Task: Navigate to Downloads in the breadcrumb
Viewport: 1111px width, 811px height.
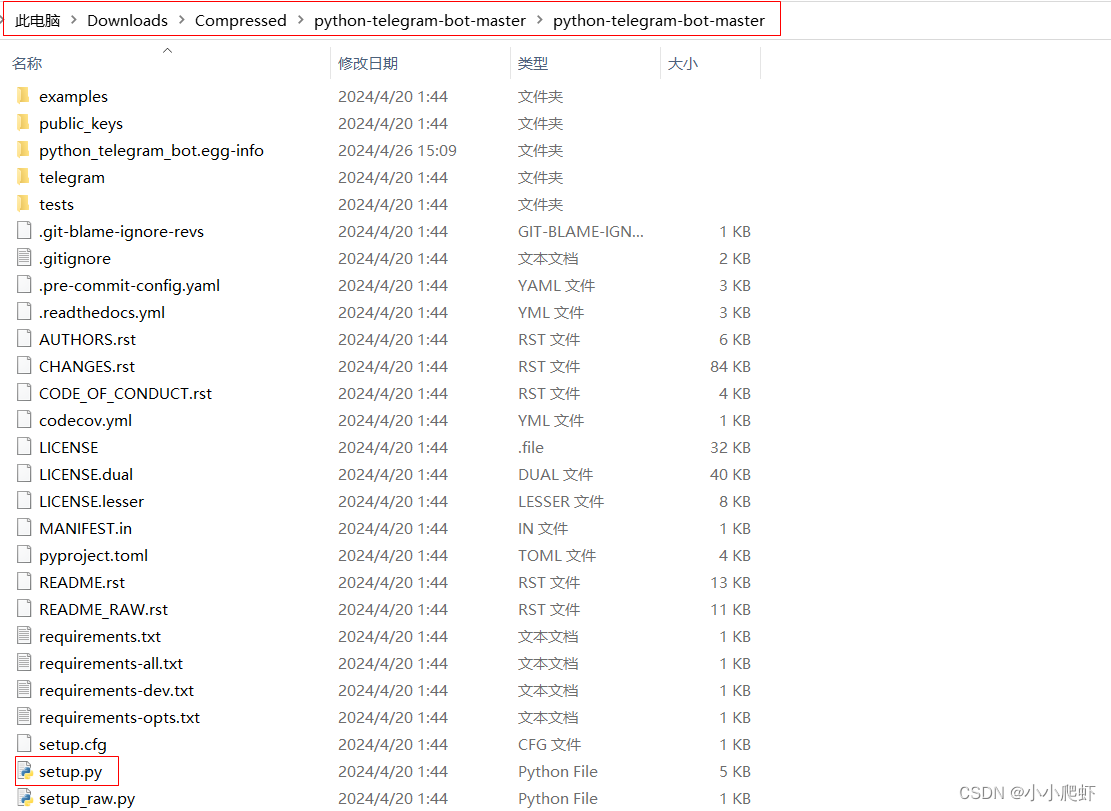Action: 128,21
